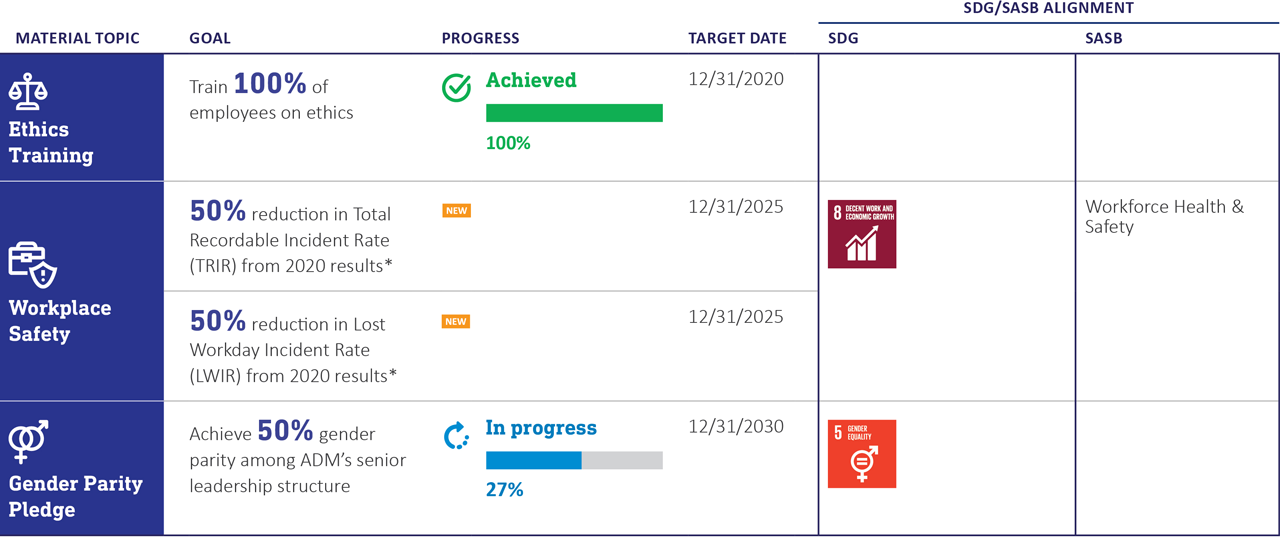Click the PROGRESS column header

[480, 39]
